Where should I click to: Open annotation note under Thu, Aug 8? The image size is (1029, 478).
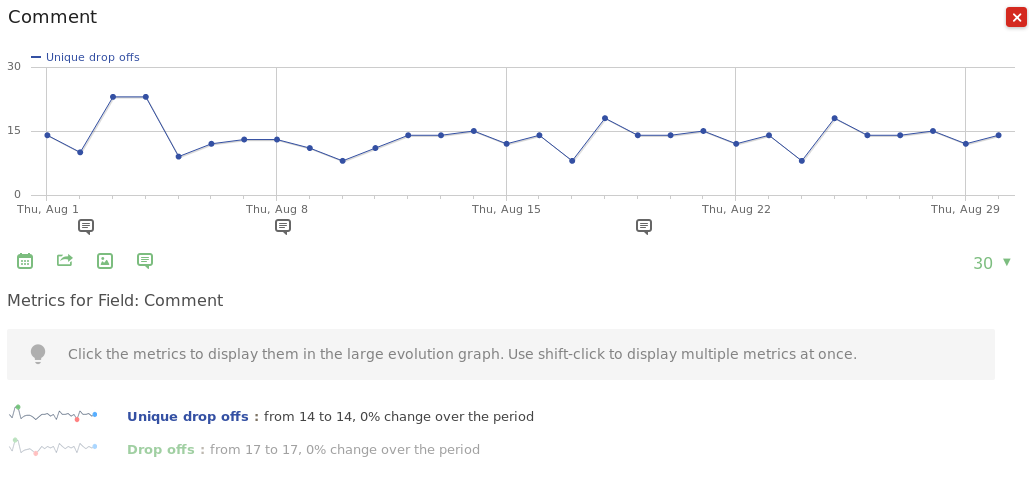pyautogui.click(x=283, y=226)
